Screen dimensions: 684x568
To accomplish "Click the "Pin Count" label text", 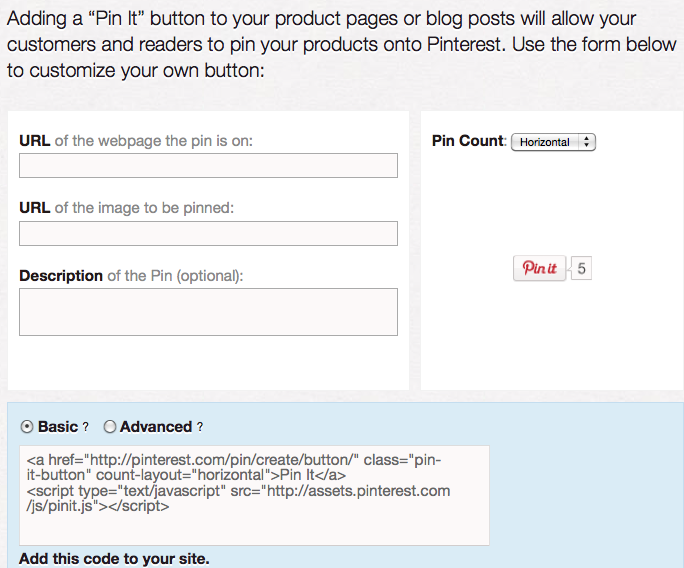I will [468, 141].
